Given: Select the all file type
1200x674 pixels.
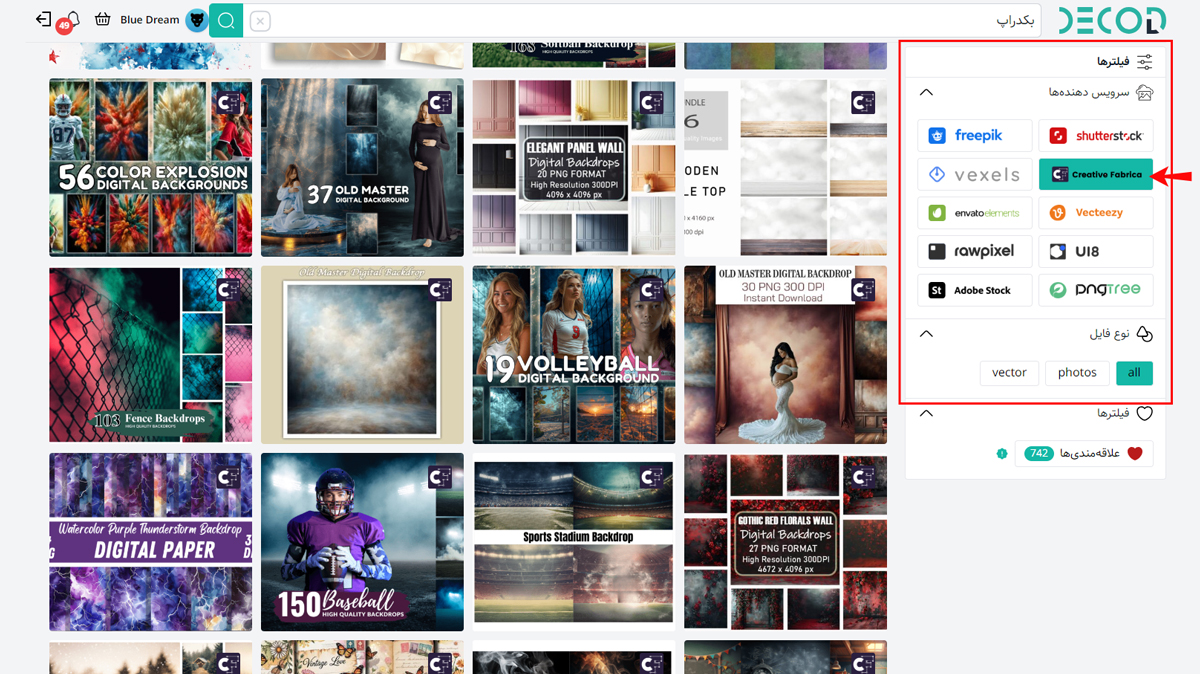Looking at the screenshot, I should (1134, 373).
